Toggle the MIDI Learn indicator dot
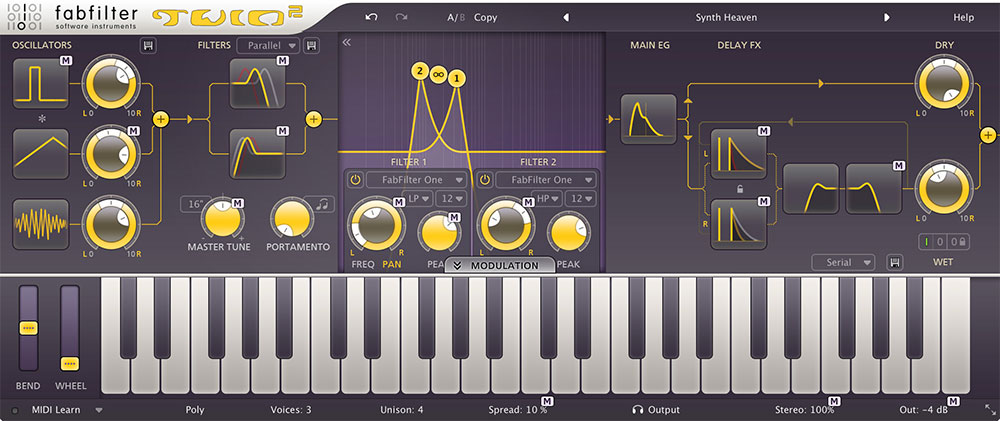 (x=15, y=410)
